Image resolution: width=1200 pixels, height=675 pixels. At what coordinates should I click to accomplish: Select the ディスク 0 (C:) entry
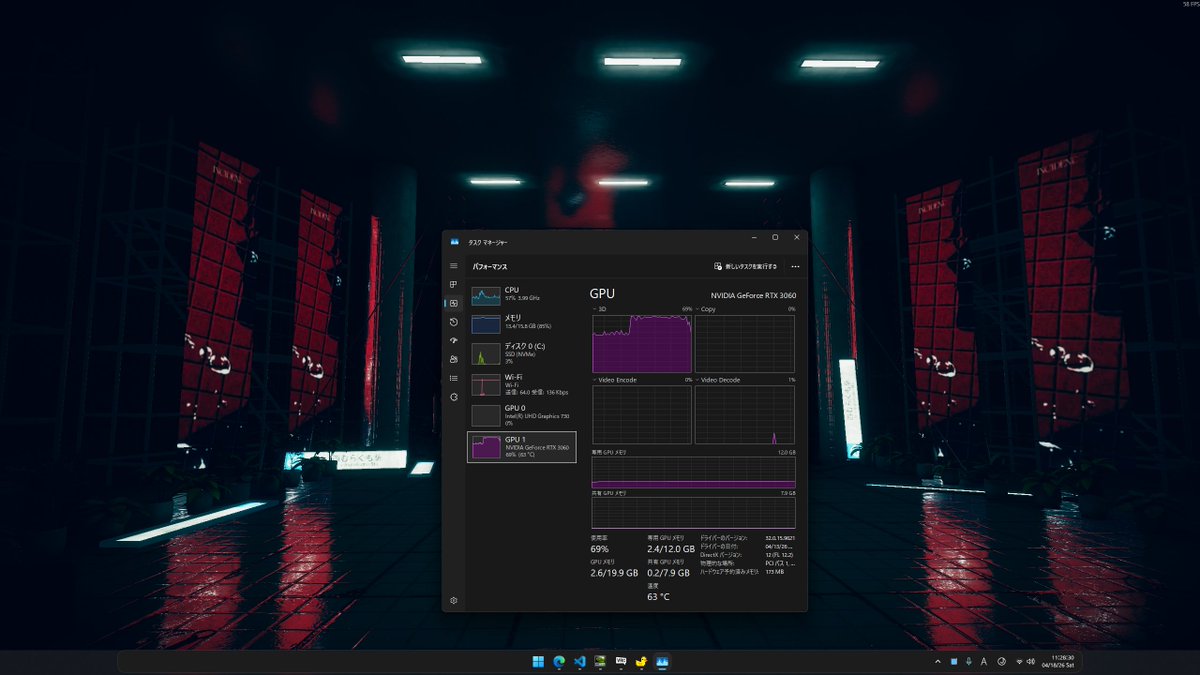(522, 353)
